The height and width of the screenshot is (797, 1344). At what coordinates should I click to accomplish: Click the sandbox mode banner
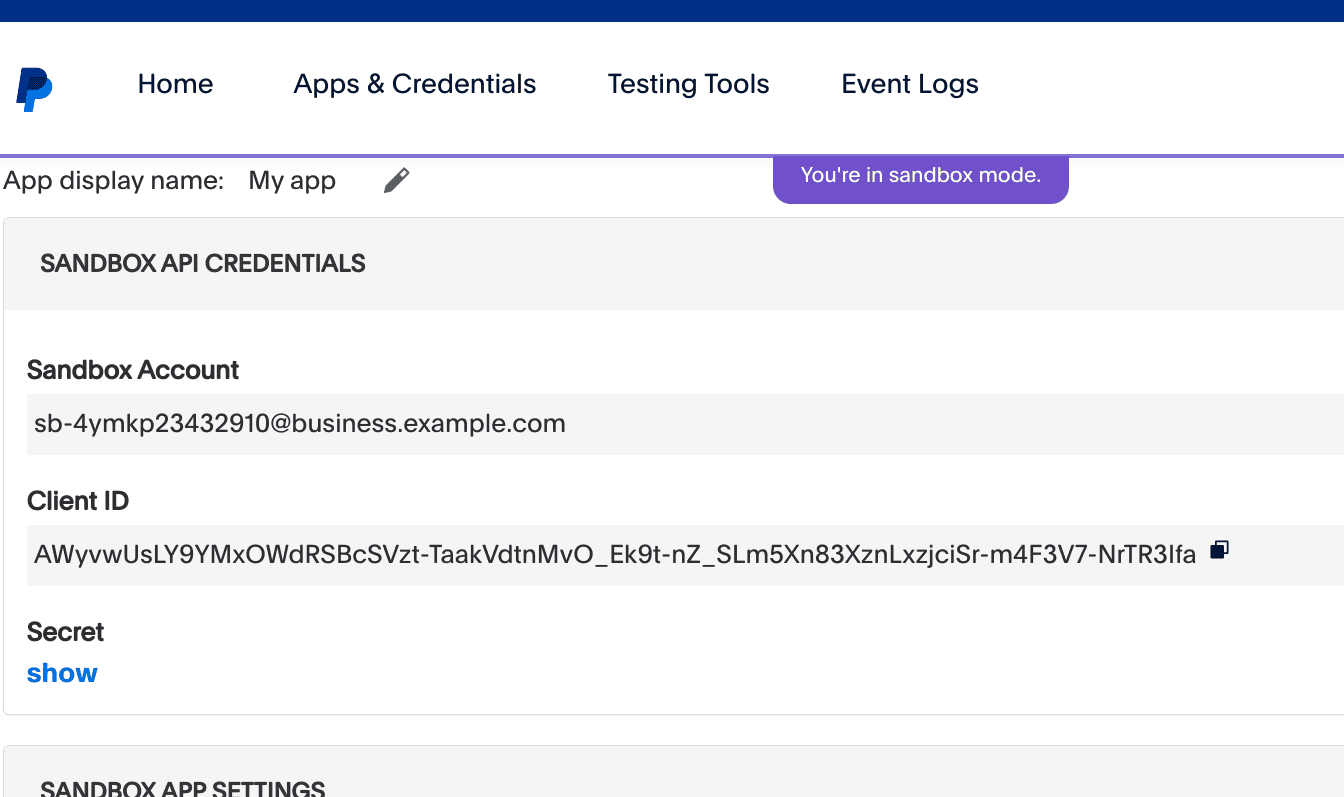click(921, 178)
